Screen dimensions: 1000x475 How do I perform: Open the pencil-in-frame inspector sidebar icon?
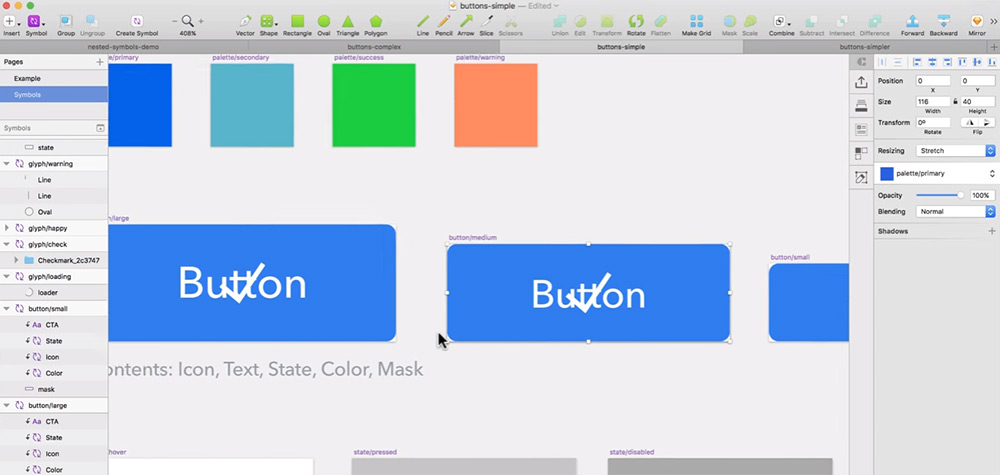click(x=862, y=178)
